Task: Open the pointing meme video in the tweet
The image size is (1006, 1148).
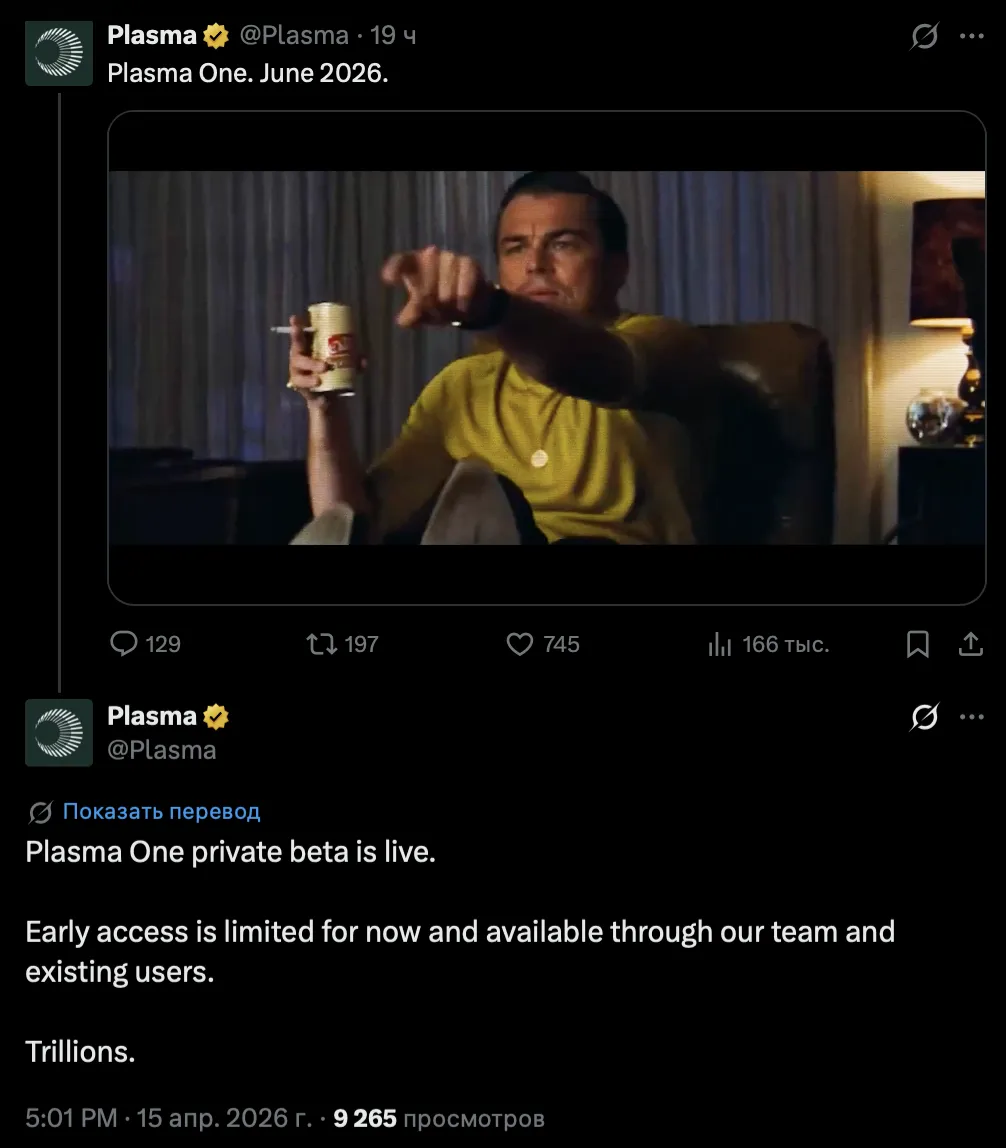Action: tap(546, 357)
